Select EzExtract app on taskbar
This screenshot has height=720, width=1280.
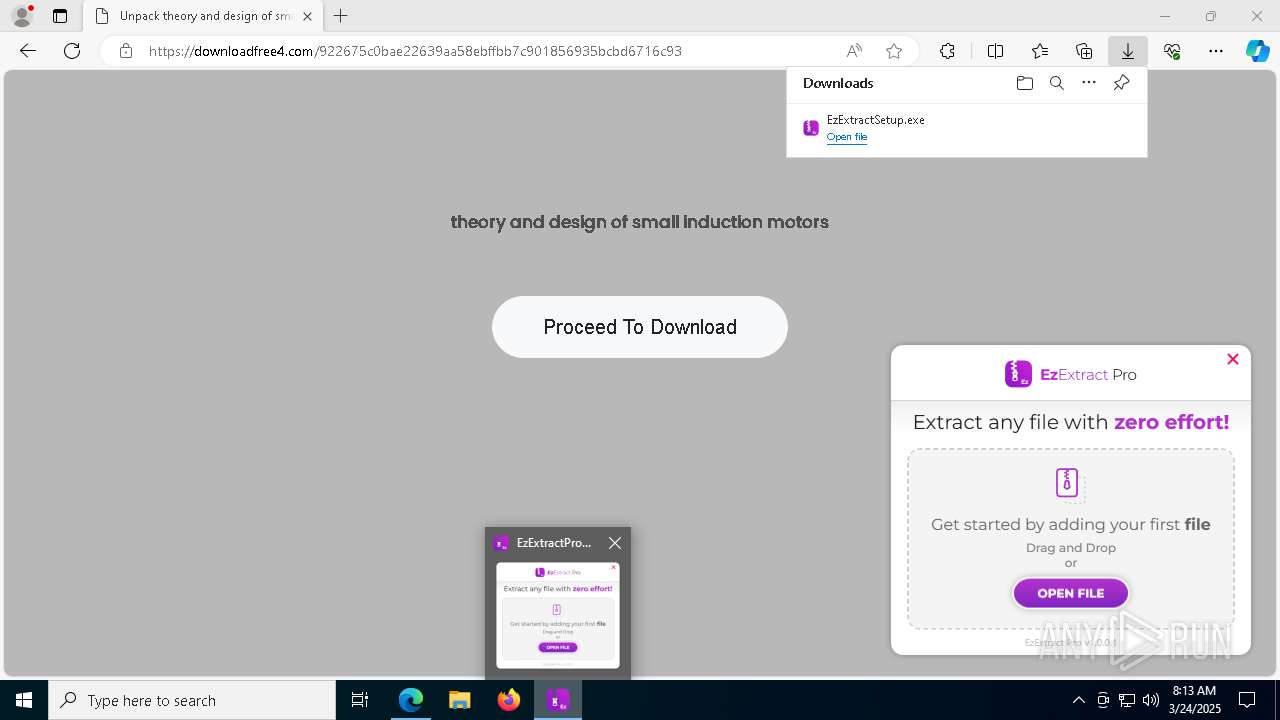tap(558, 700)
